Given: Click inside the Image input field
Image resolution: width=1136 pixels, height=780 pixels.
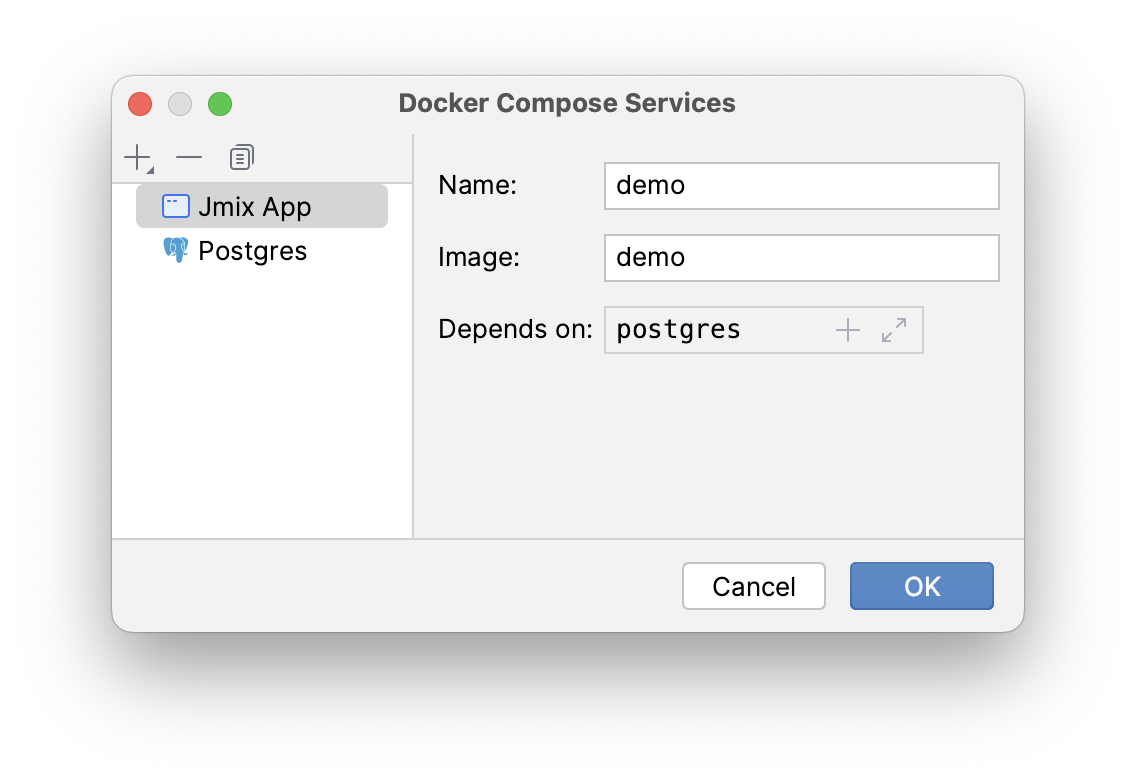Looking at the screenshot, I should coord(800,257).
